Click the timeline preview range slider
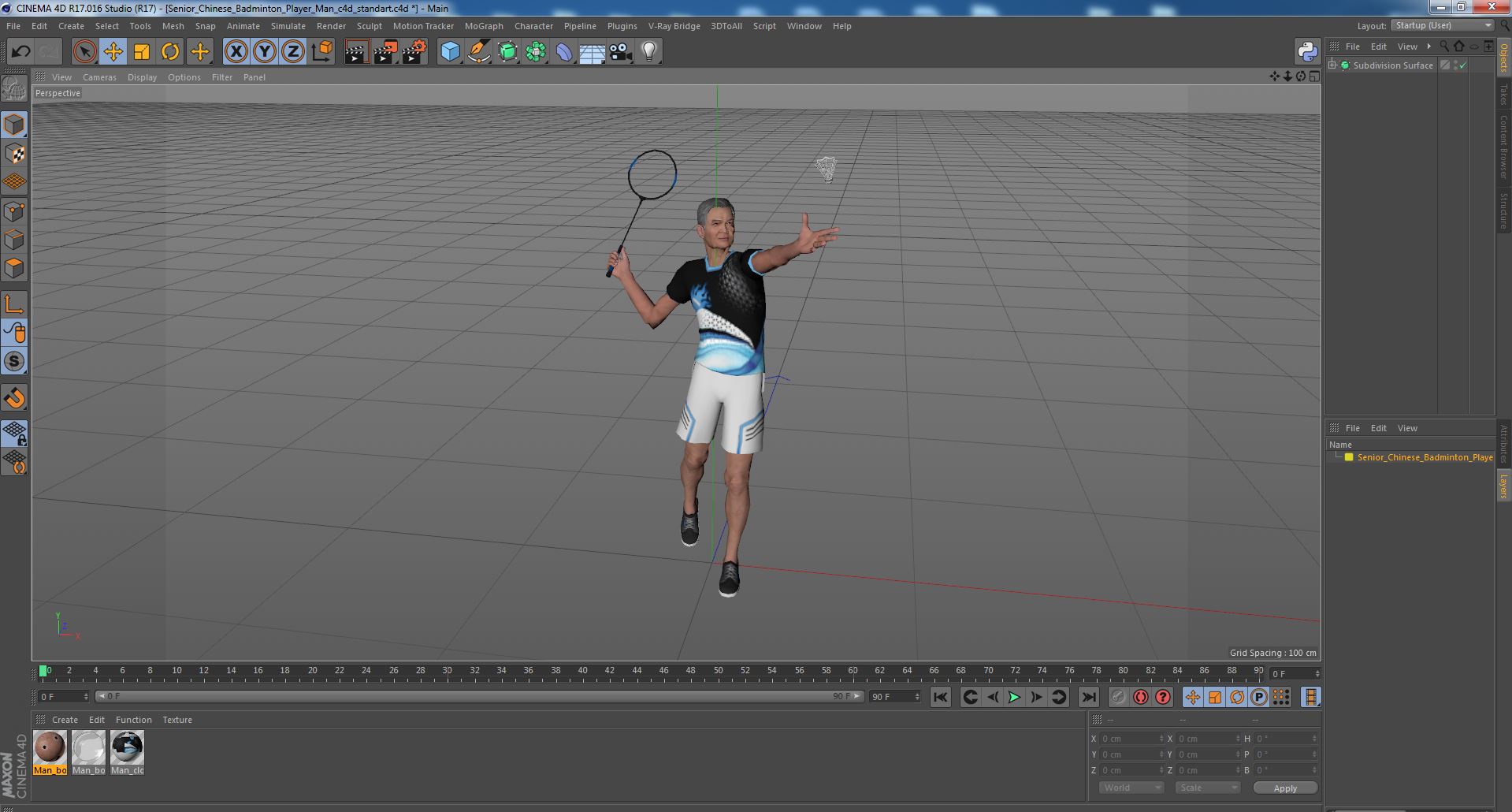The height and width of the screenshot is (812, 1512). pos(479,697)
